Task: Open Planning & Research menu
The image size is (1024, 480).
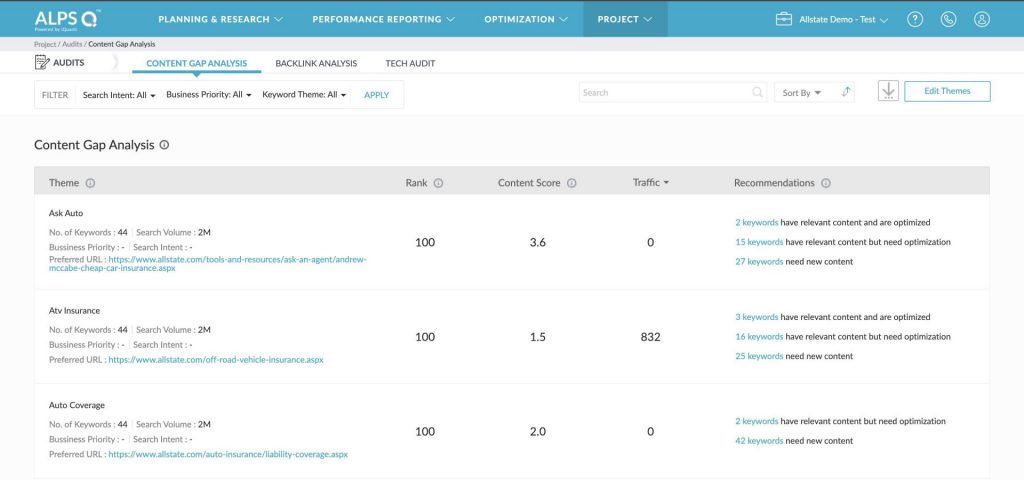Action: point(220,19)
